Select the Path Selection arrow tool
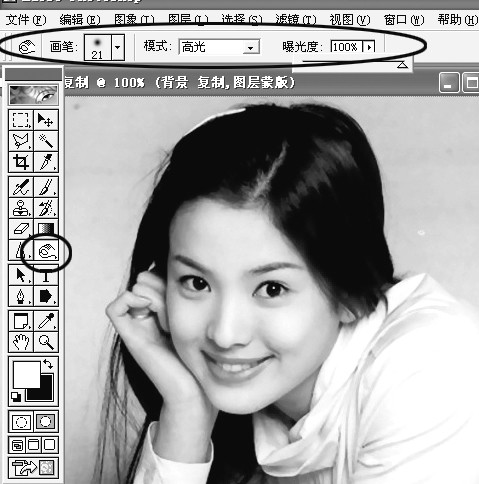The height and width of the screenshot is (484, 479). (21, 275)
